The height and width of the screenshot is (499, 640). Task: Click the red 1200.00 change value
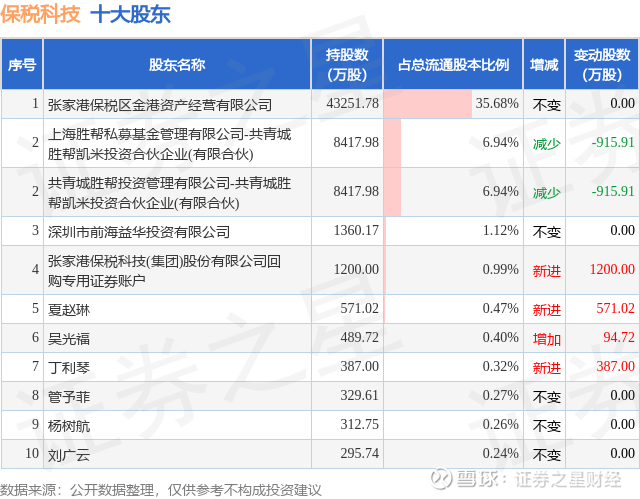tap(612, 269)
